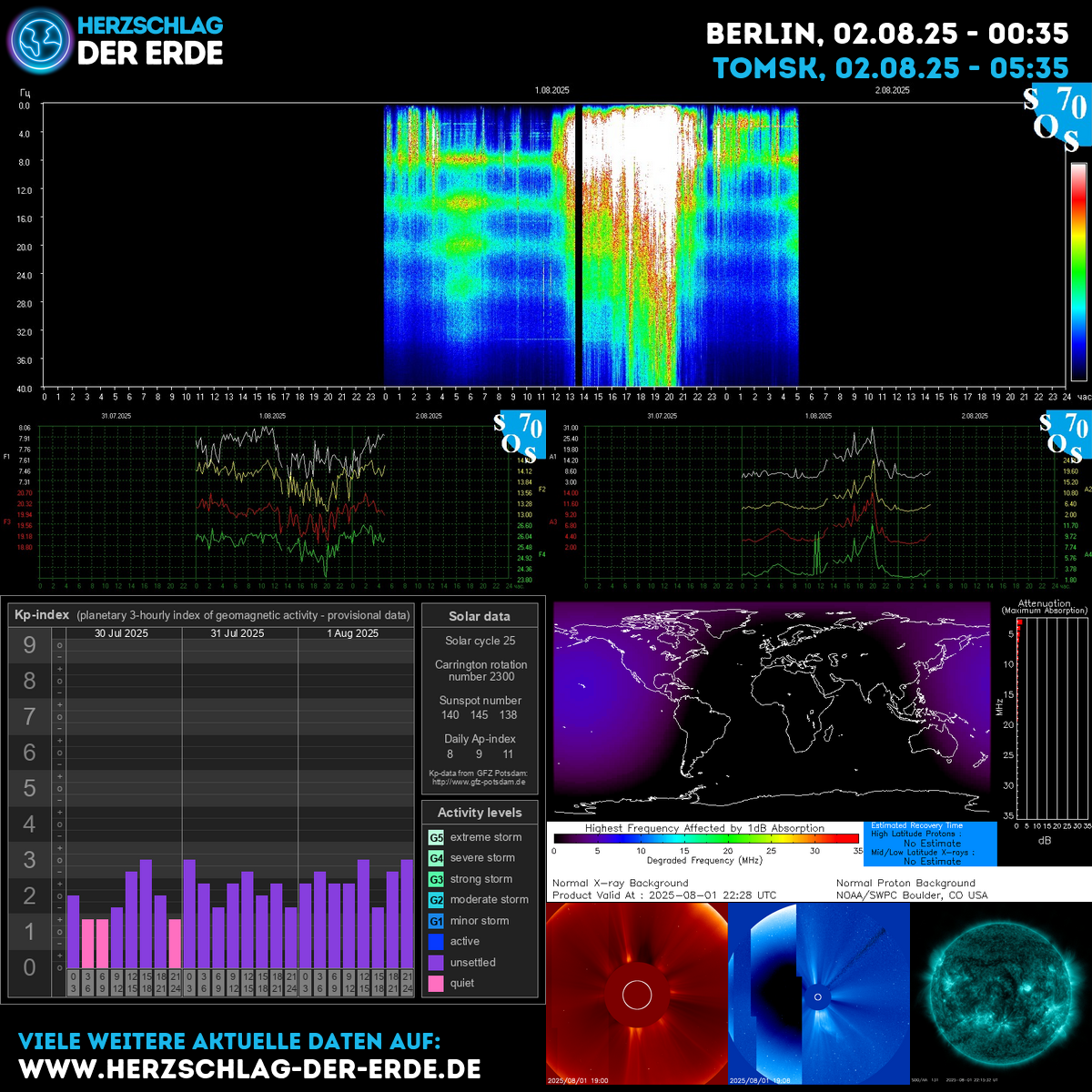Click the Herzschlag der Erde globe logo
Viewport: 1092px width, 1092px height.
click(39, 41)
